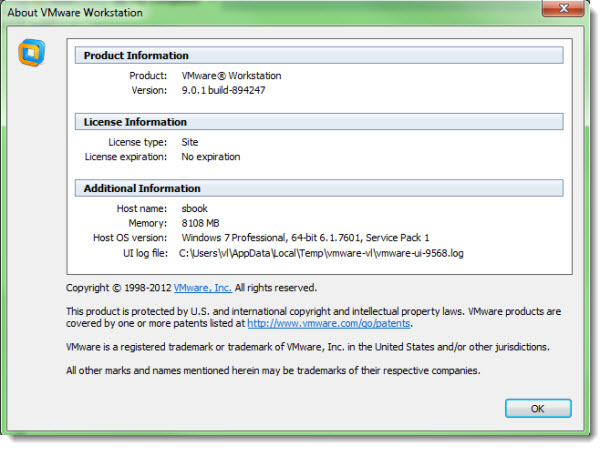Viewport: 605px width, 450px height.
Task: Click the License type label
Action: [x=138, y=142]
